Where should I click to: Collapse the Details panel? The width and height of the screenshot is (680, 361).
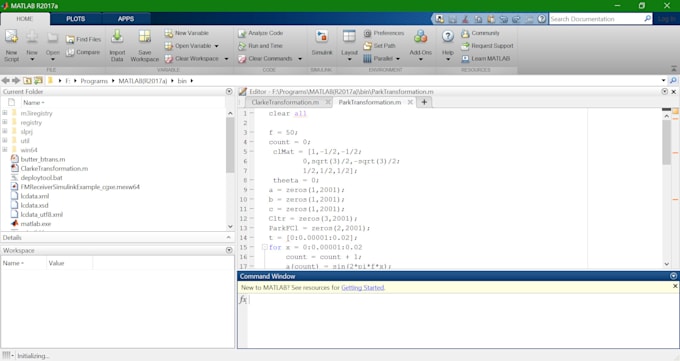click(229, 237)
